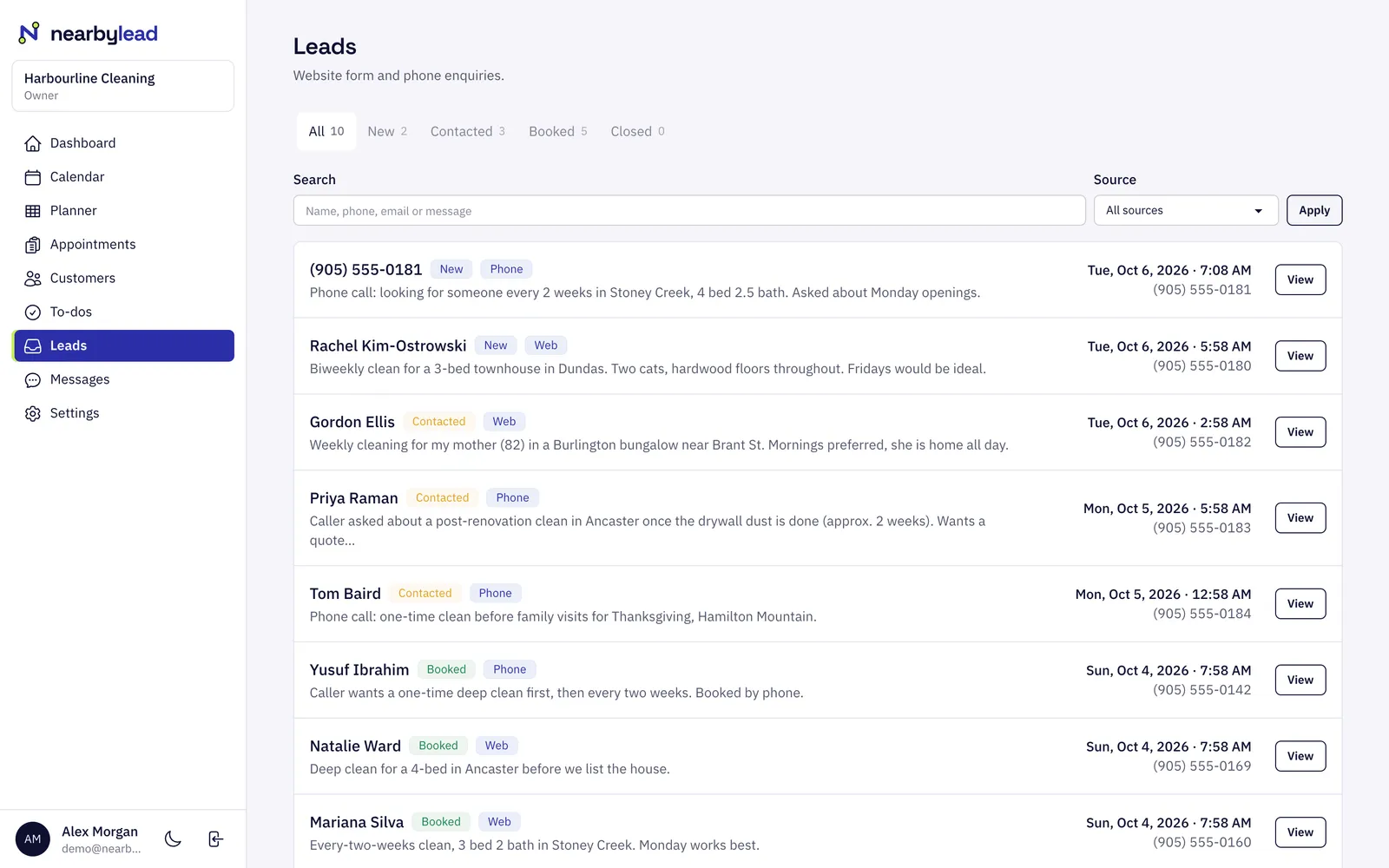Open the Appointments menu item
The height and width of the screenshot is (868, 1389).
123,245
